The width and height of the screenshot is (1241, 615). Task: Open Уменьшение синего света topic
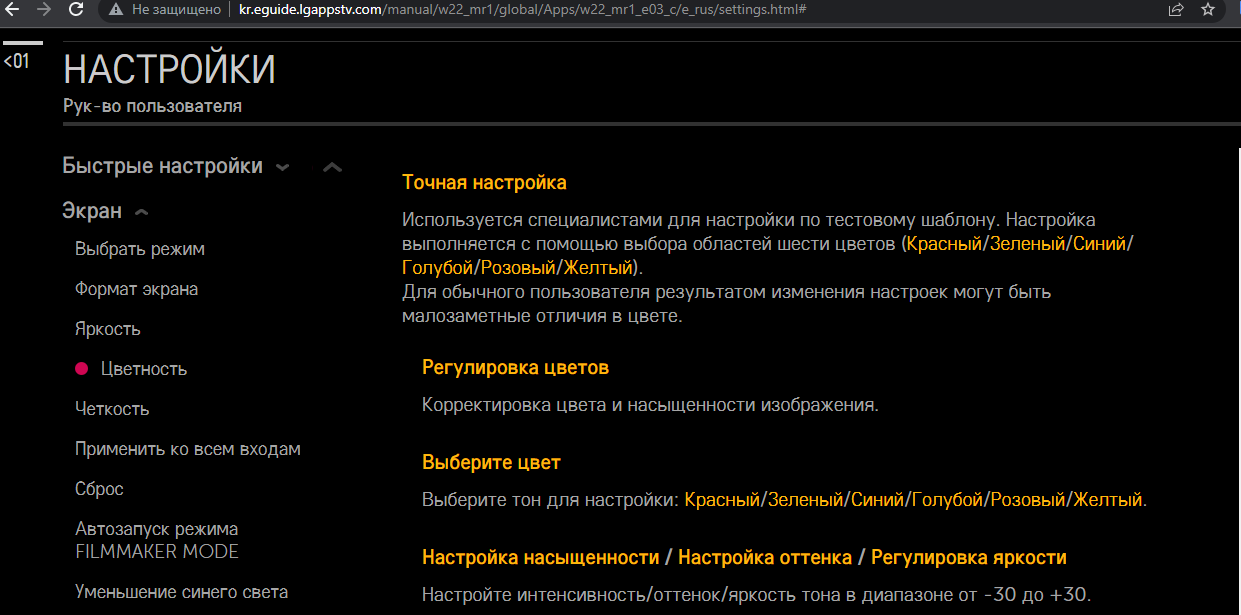pyautogui.click(x=181, y=592)
